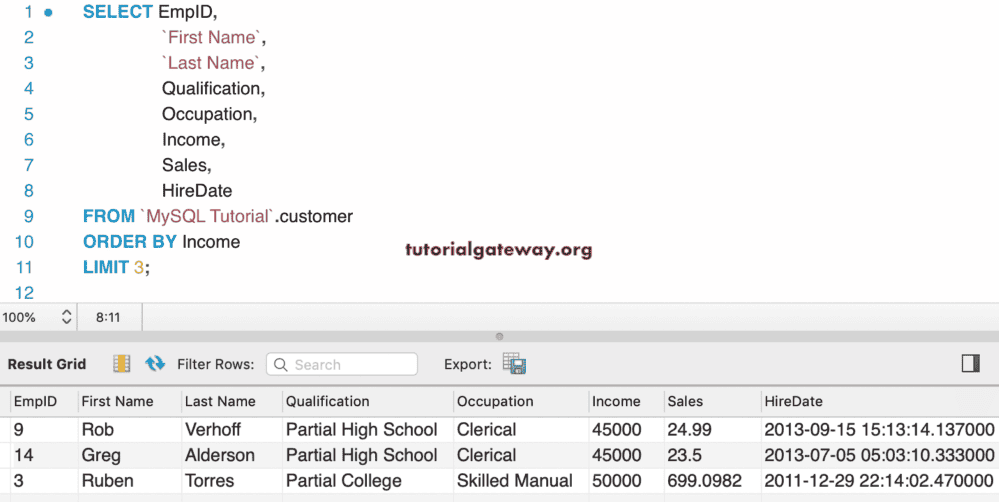Click `MySQL Tutorial` schema name in editor

[x=207, y=217]
